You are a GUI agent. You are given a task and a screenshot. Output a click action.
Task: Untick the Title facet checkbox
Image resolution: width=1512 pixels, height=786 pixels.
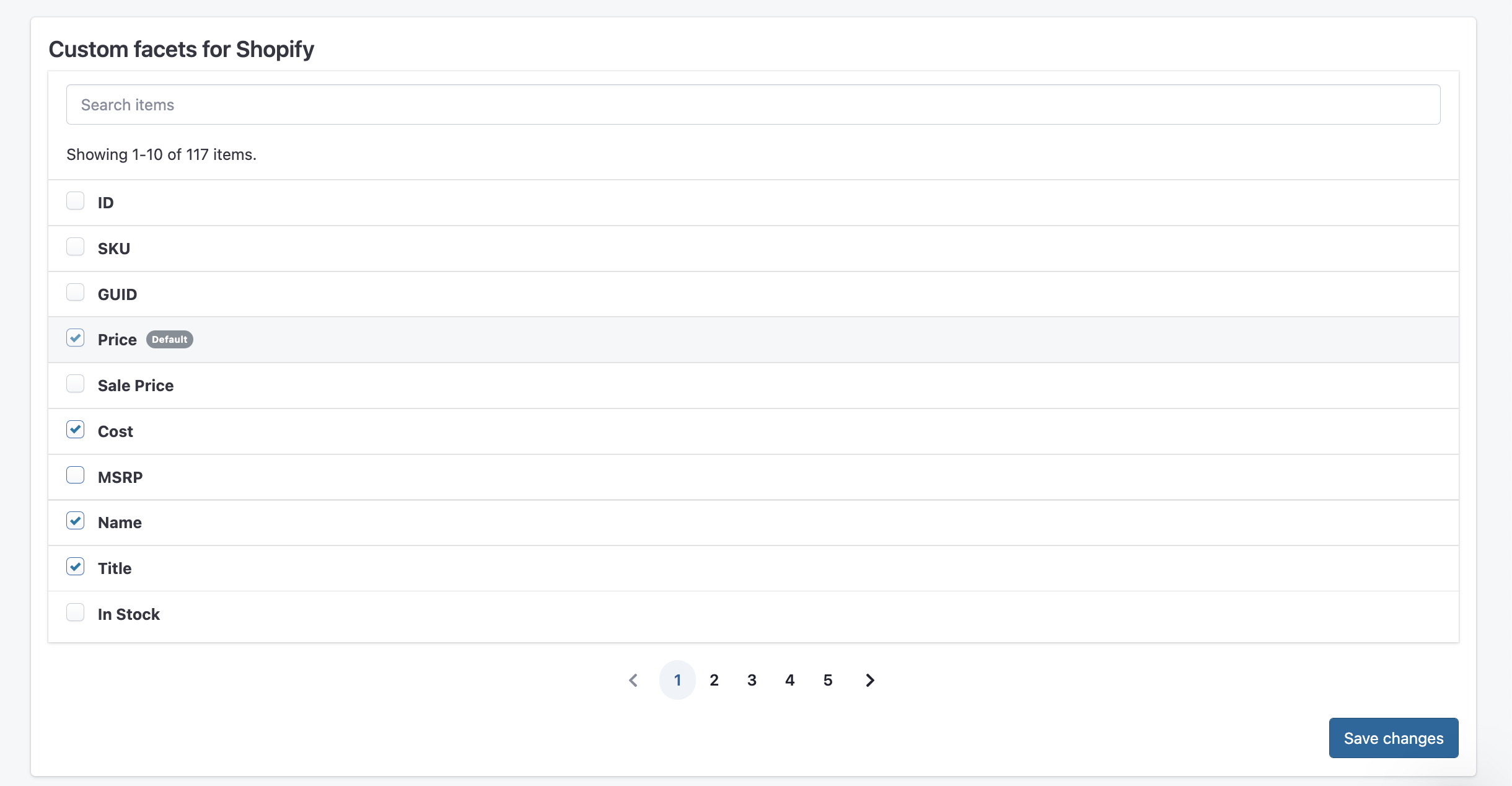click(x=76, y=567)
